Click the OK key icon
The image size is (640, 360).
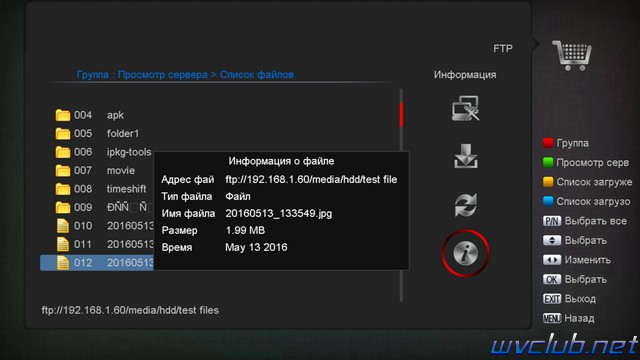(x=552, y=279)
